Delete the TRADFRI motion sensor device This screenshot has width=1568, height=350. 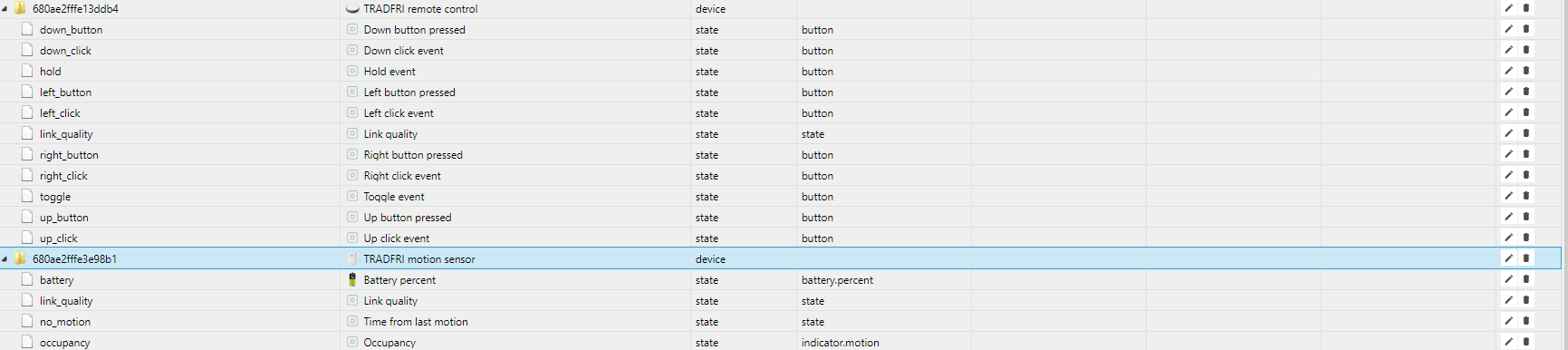1526,258
